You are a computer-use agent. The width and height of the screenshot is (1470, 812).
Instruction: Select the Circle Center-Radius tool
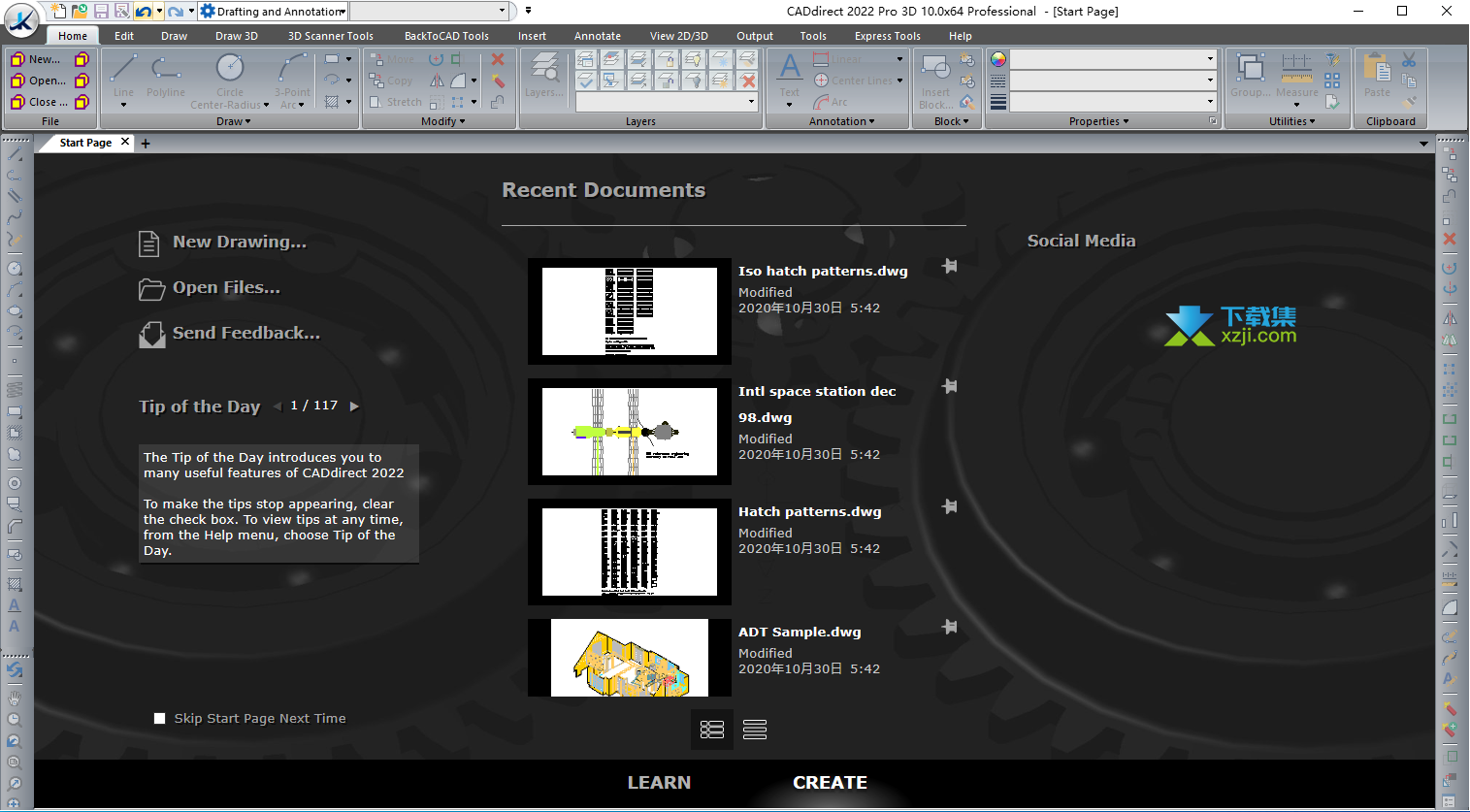(230, 80)
